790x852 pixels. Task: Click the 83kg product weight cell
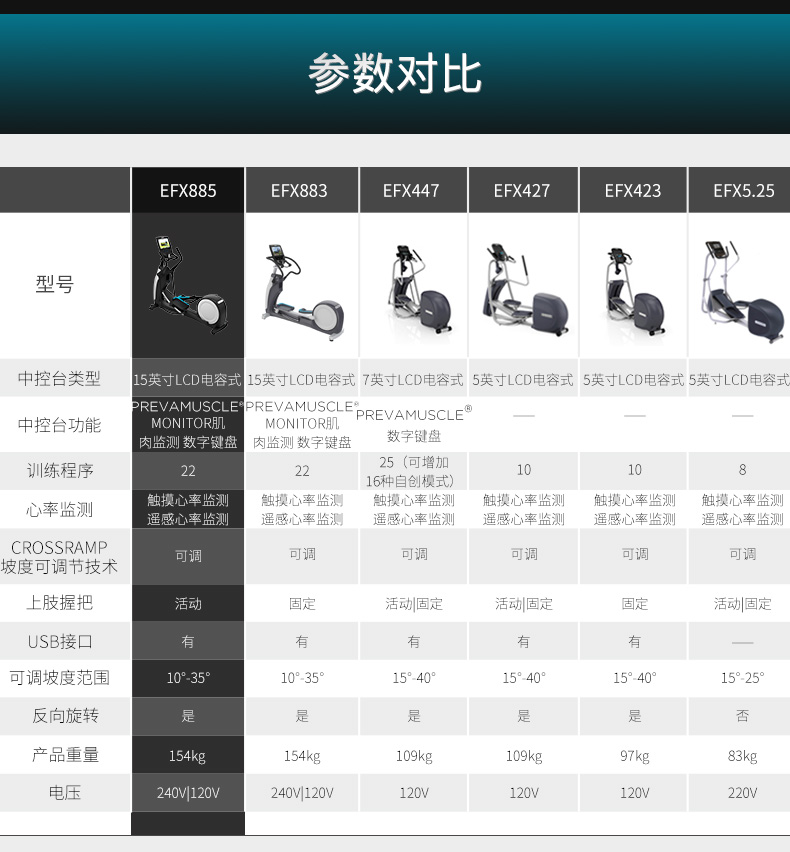(743, 756)
